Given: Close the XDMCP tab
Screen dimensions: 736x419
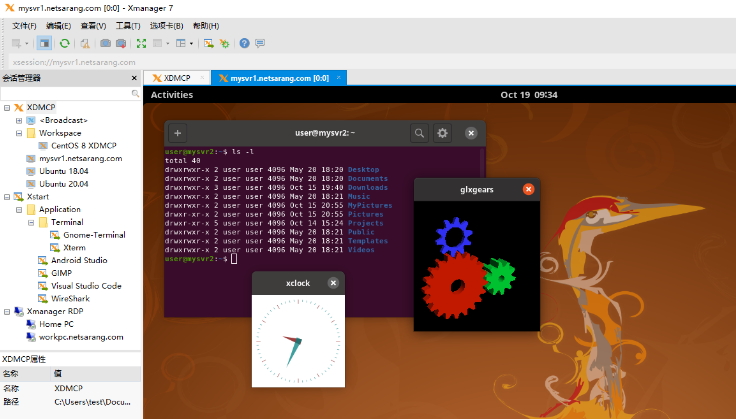Looking at the screenshot, I should coord(202,78).
